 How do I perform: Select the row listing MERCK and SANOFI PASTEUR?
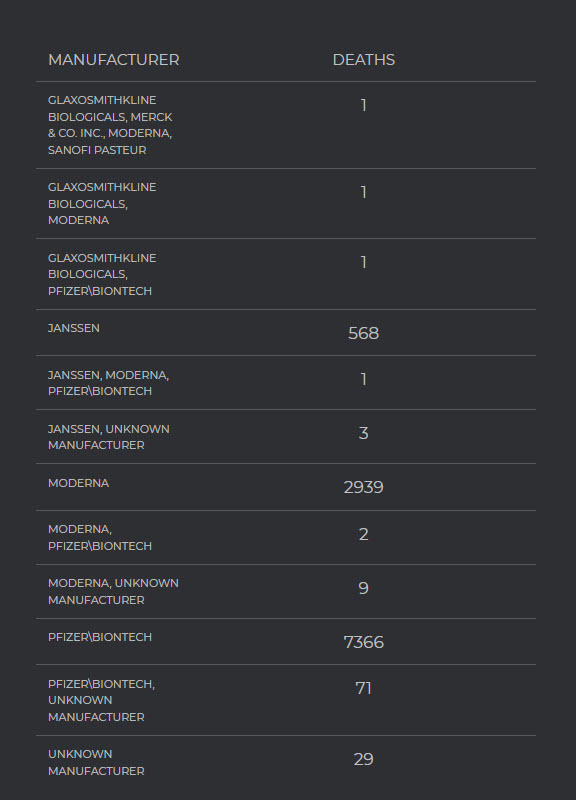click(x=286, y=125)
